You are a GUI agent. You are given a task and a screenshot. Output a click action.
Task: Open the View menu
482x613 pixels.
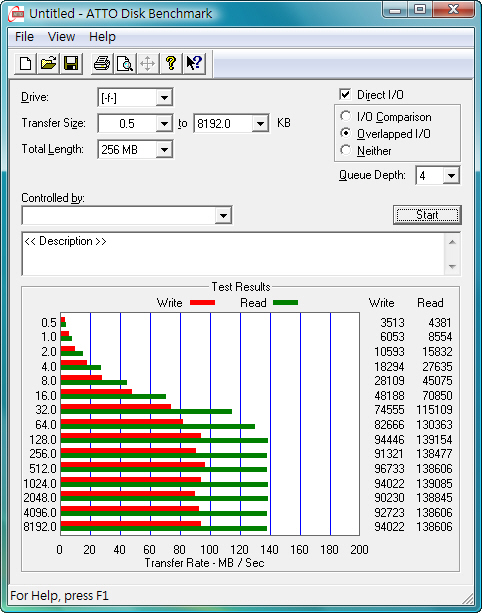[x=61, y=37]
